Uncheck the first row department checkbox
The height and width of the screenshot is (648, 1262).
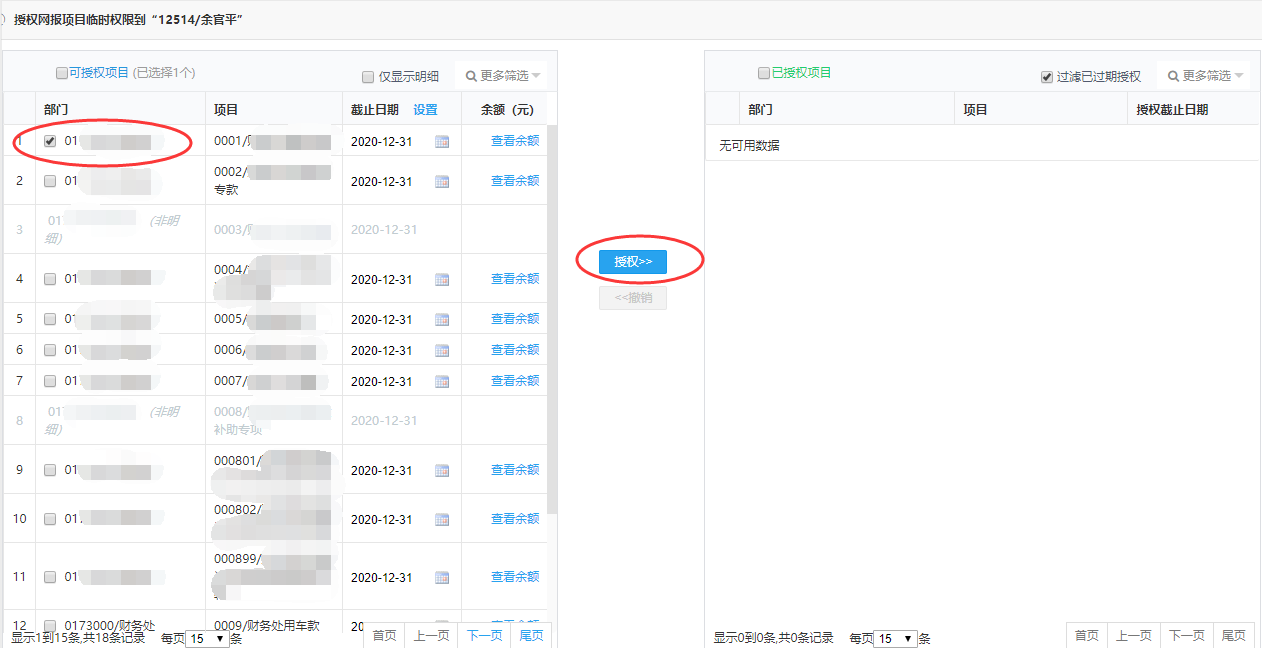tap(50, 142)
